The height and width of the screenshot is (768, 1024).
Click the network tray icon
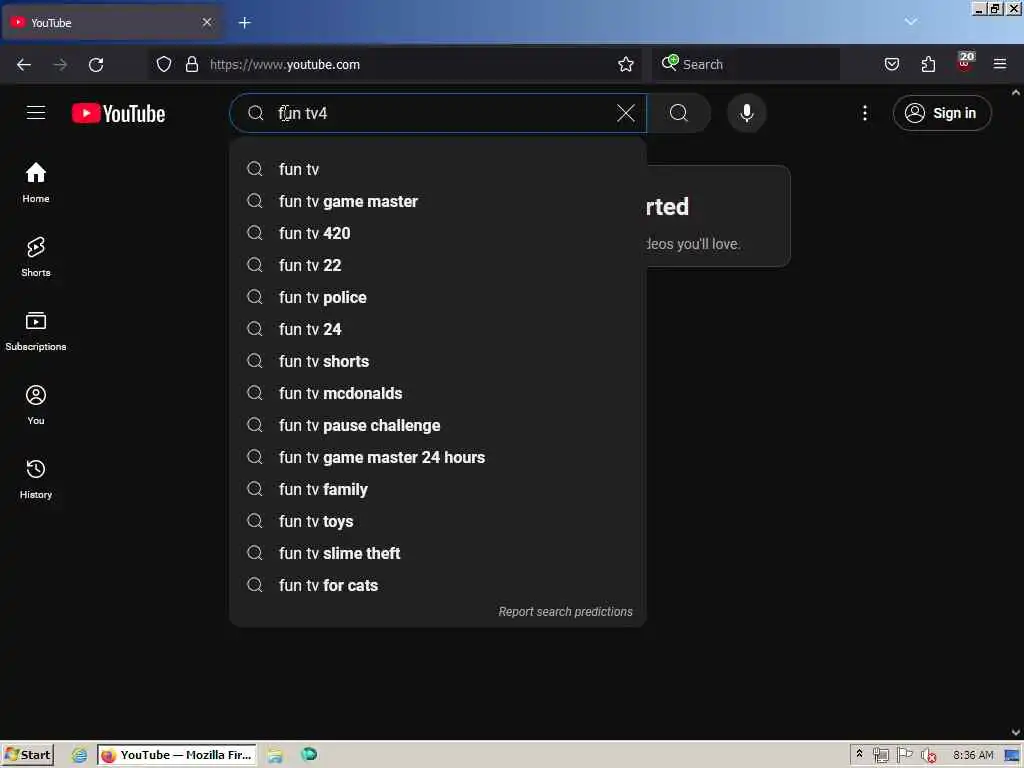(880, 755)
